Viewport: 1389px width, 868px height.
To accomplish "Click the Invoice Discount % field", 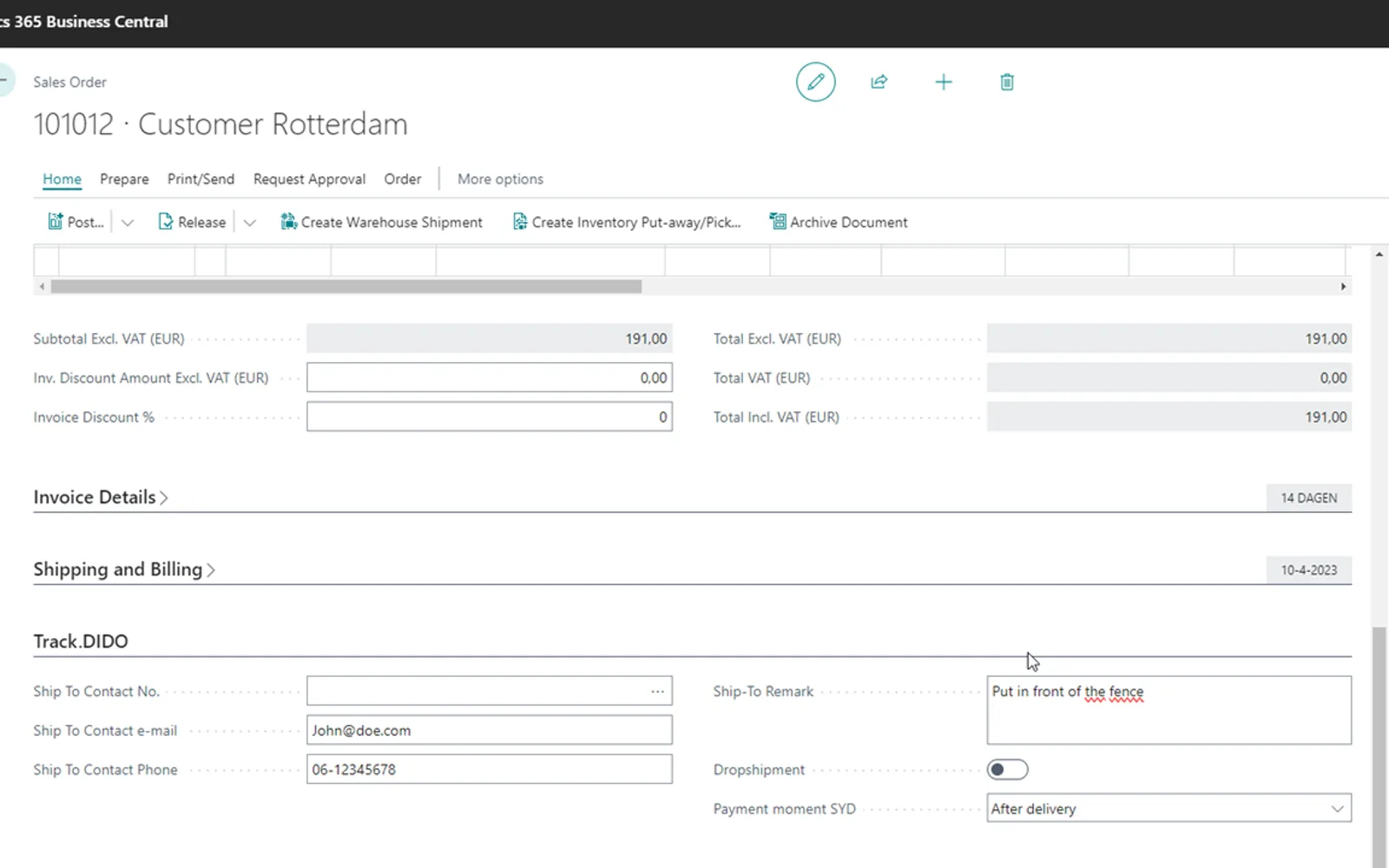I will tap(489, 417).
